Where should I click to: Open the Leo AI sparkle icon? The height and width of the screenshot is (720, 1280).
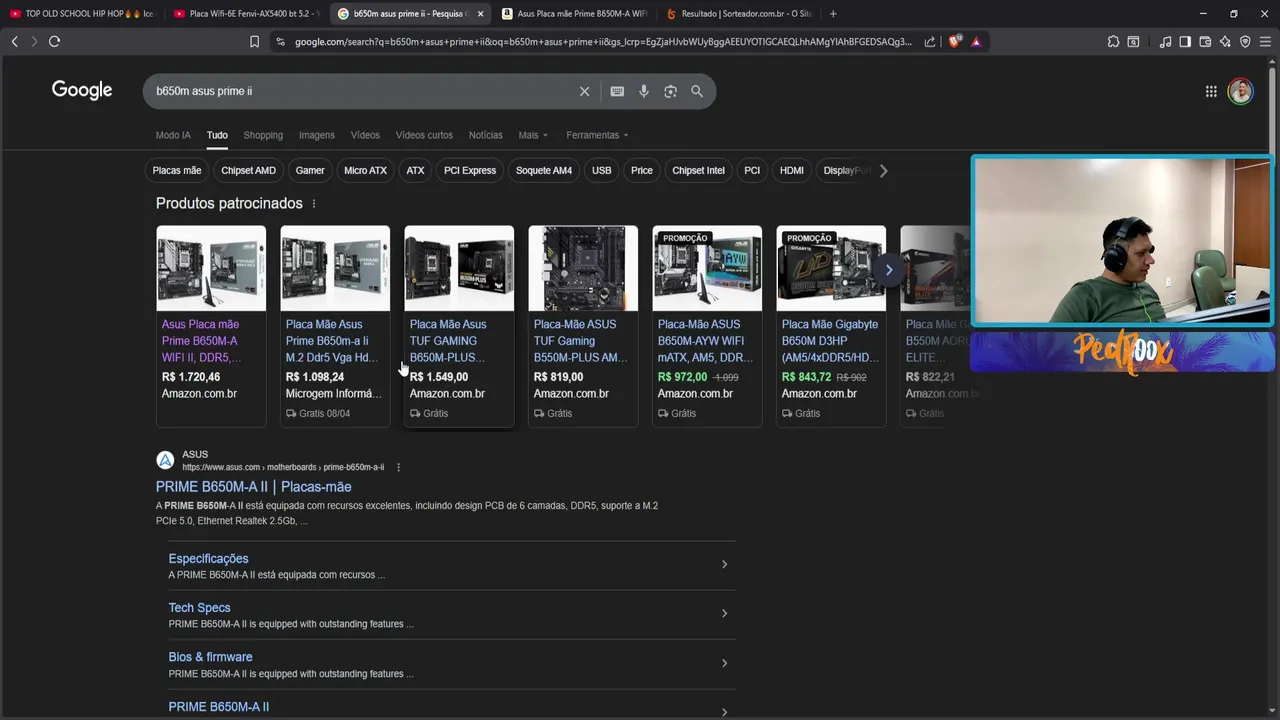click(x=1225, y=42)
